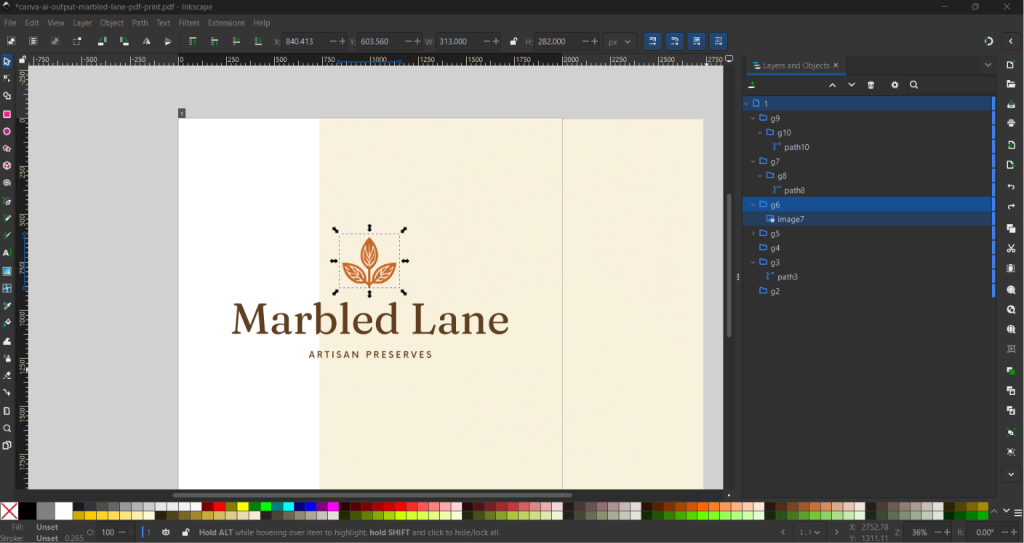The height and width of the screenshot is (543, 1024).
Task: Click Print document icon
Action: pos(1011,123)
